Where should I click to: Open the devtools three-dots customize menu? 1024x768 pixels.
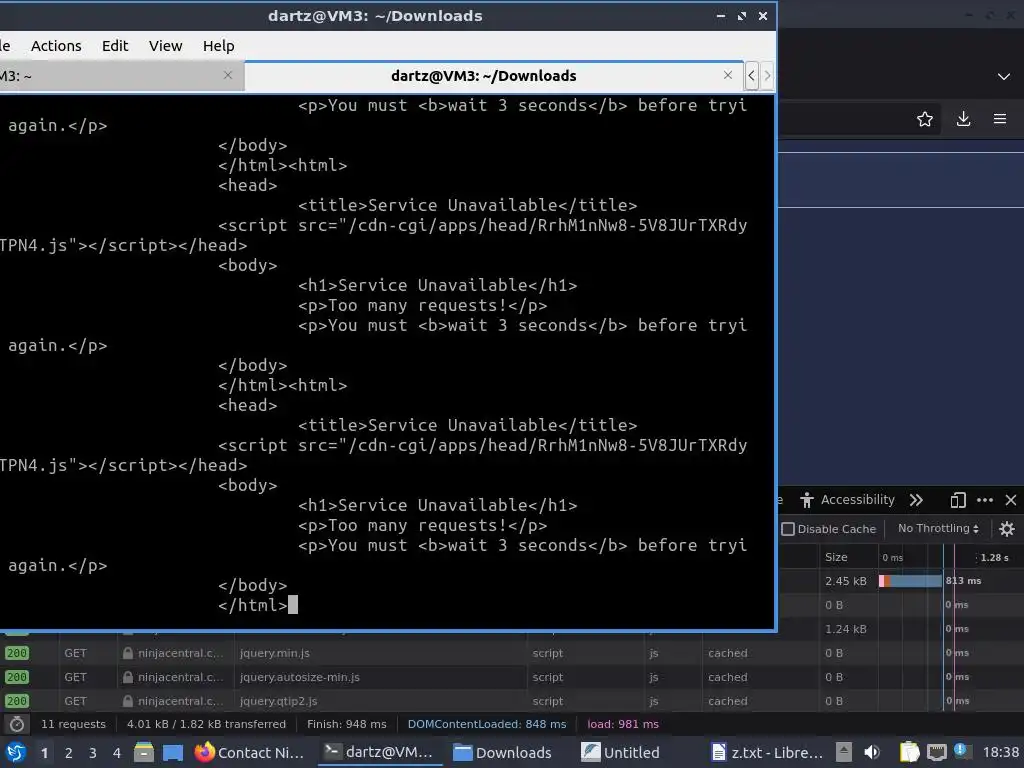tap(985, 500)
